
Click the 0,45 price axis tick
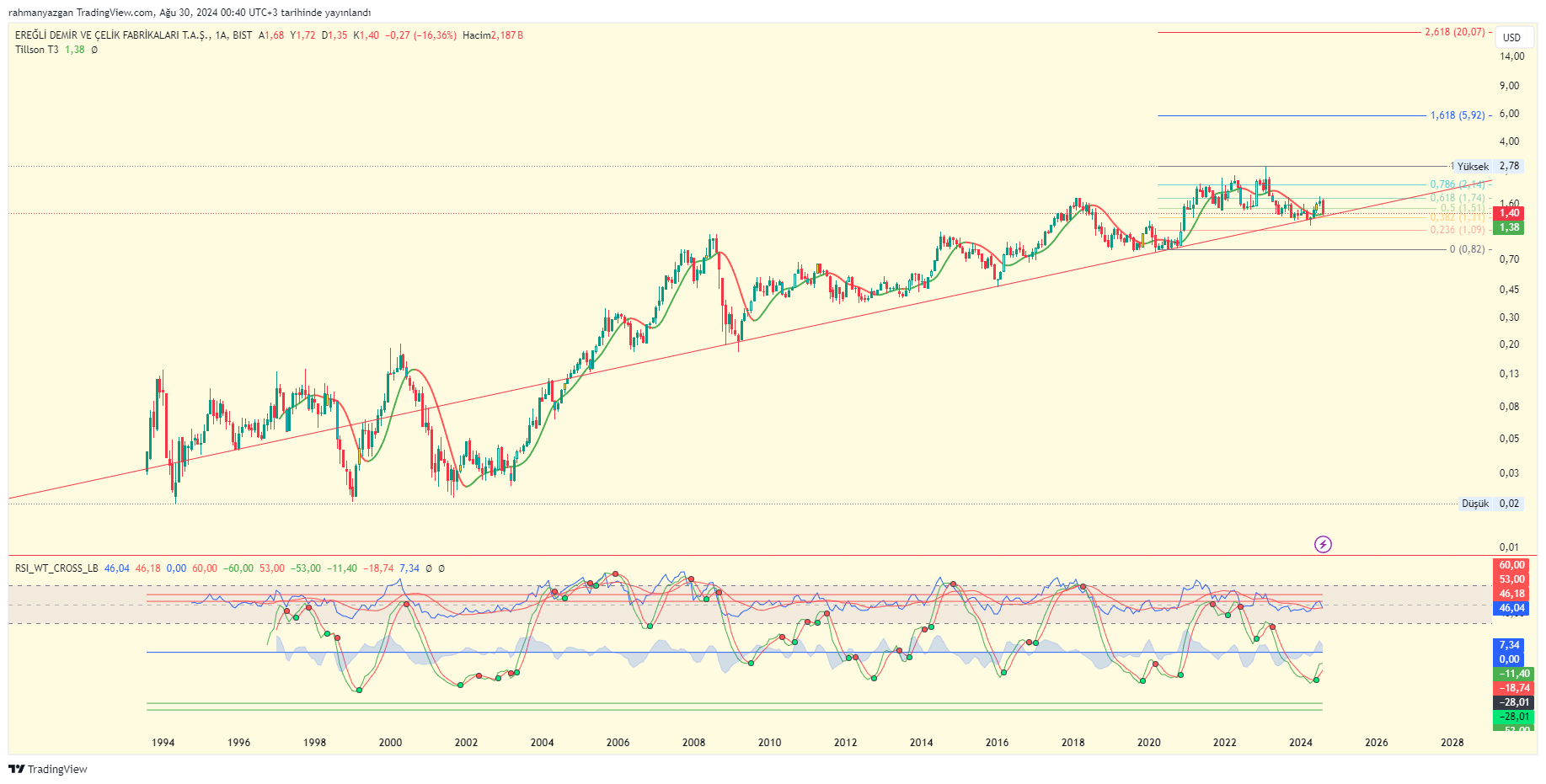1510,290
